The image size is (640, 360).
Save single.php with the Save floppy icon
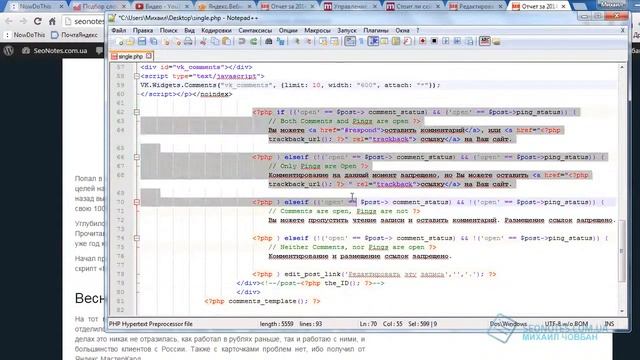[x=142, y=42]
